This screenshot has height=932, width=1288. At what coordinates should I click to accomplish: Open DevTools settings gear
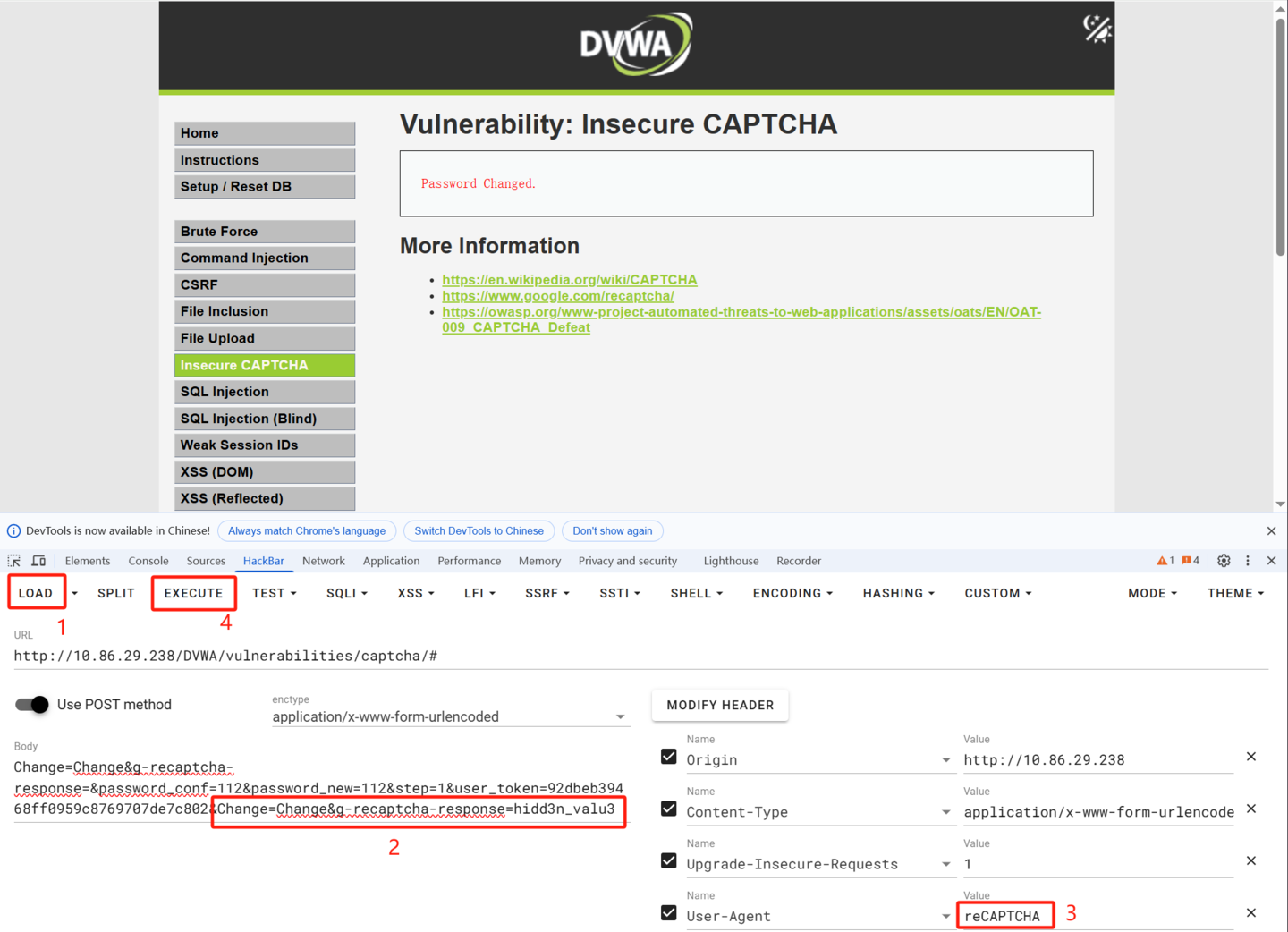pyautogui.click(x=1224, y=561)
